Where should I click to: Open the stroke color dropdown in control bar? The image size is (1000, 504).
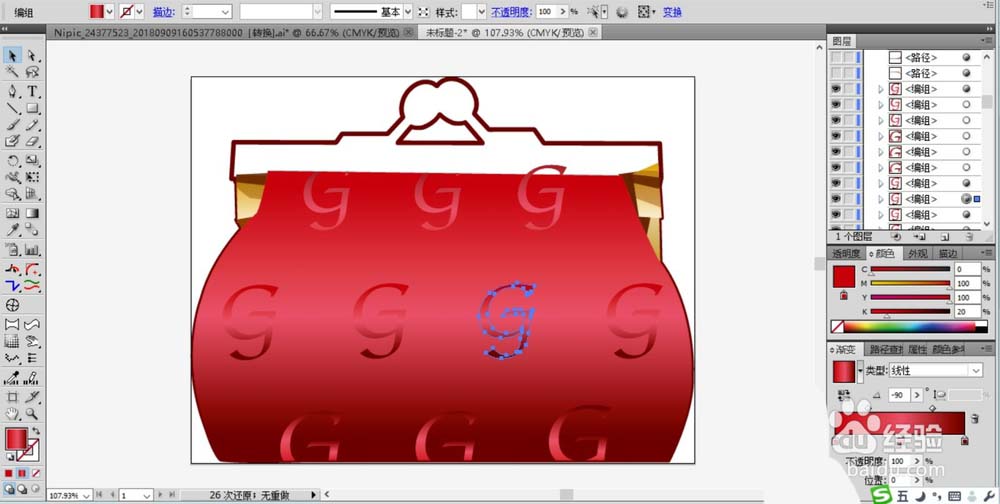click(x=139, y=11)
